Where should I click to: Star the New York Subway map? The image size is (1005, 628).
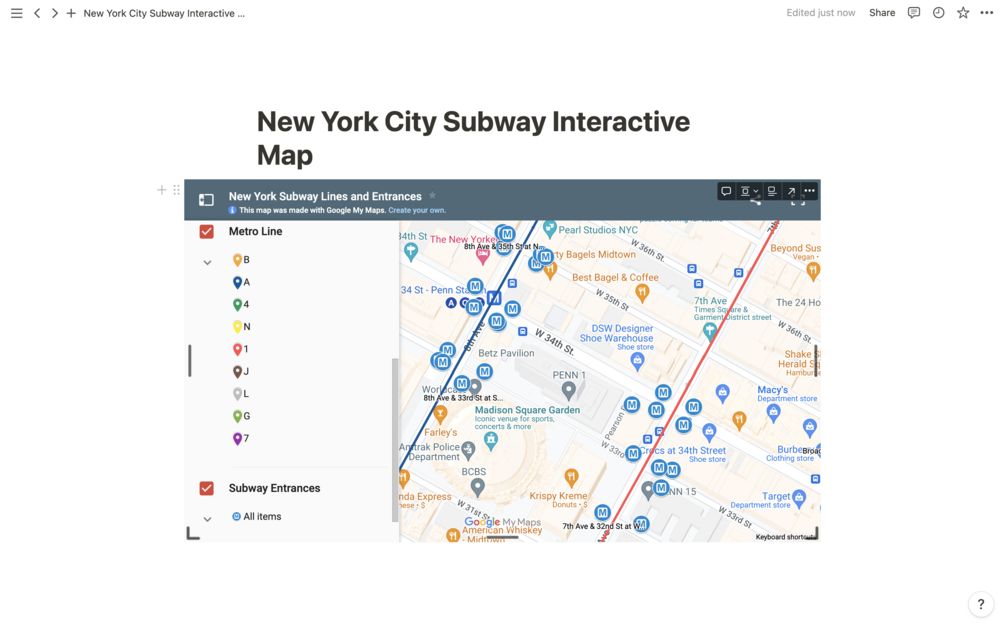pyautogui.click(x=432, y=195)
